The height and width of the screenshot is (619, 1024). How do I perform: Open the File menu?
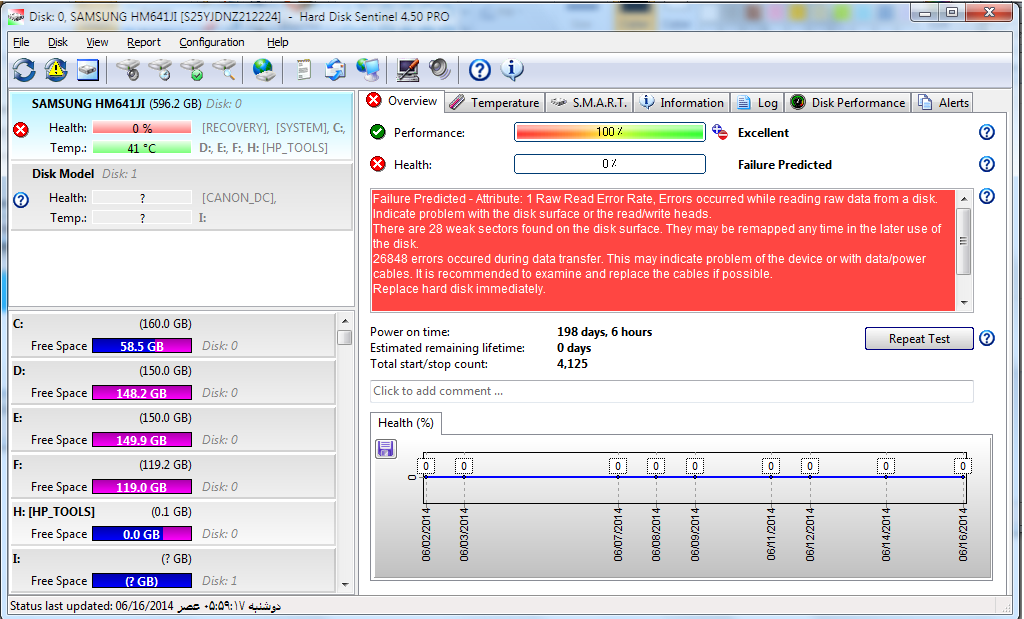[21, 42]
